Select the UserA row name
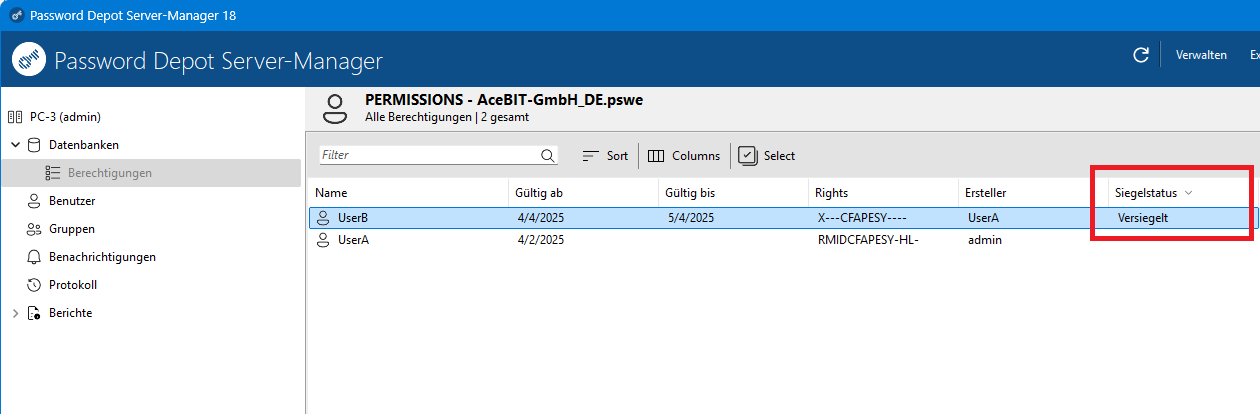Screen dimensions: 1260x414 coord(354,240)
